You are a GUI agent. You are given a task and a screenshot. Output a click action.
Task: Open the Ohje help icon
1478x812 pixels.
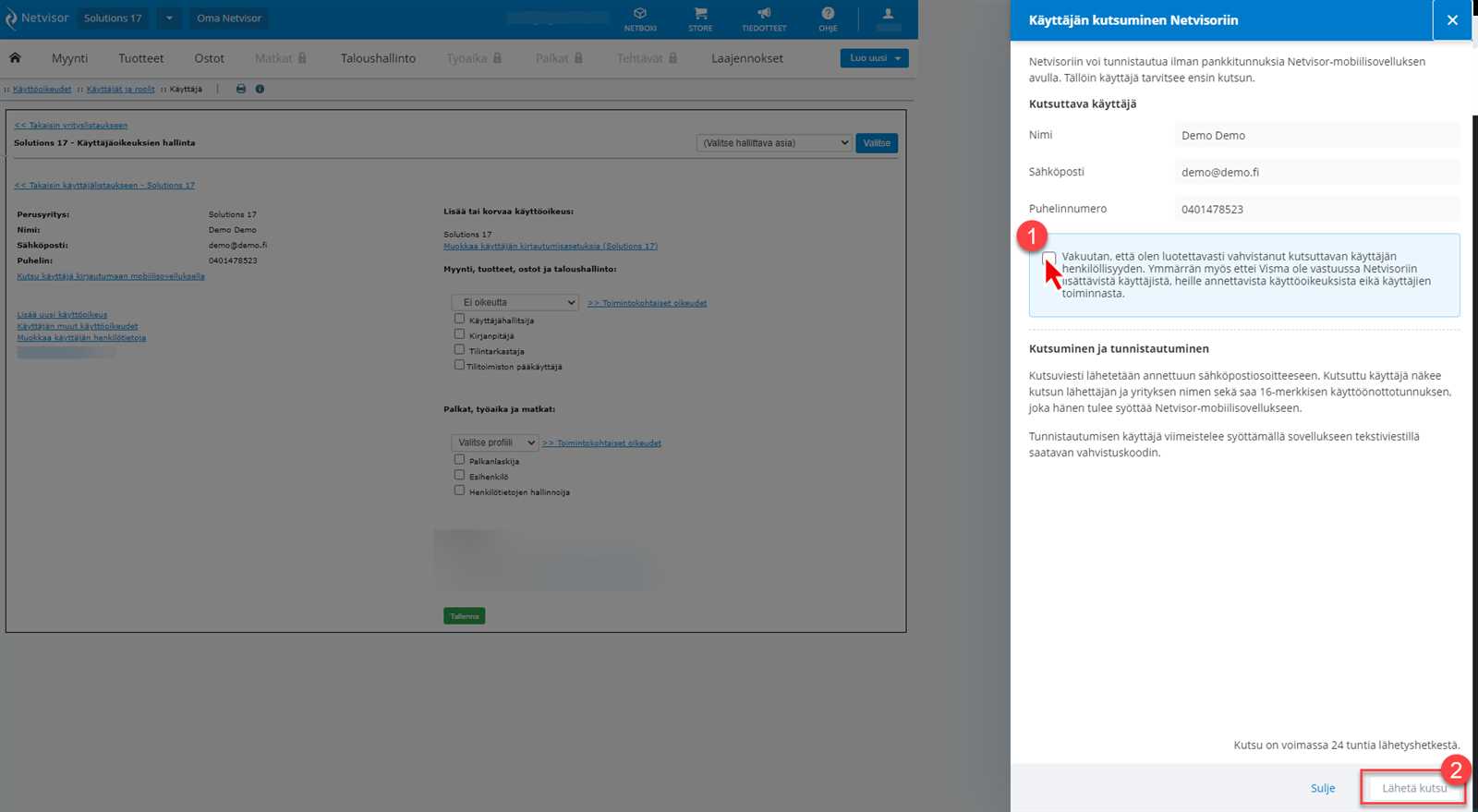click(828, 14)
